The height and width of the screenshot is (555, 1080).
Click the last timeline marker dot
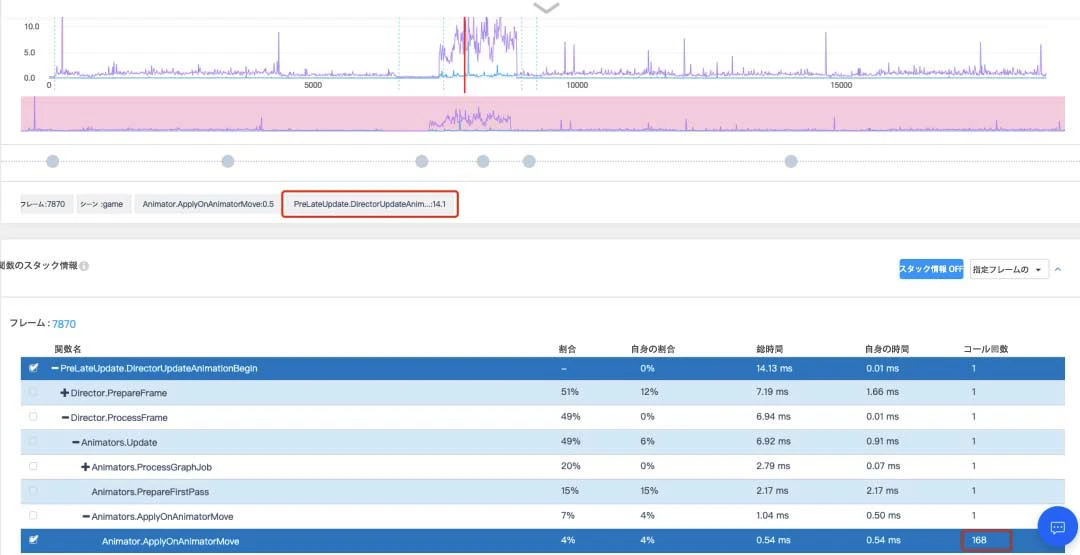coord(791,161)
